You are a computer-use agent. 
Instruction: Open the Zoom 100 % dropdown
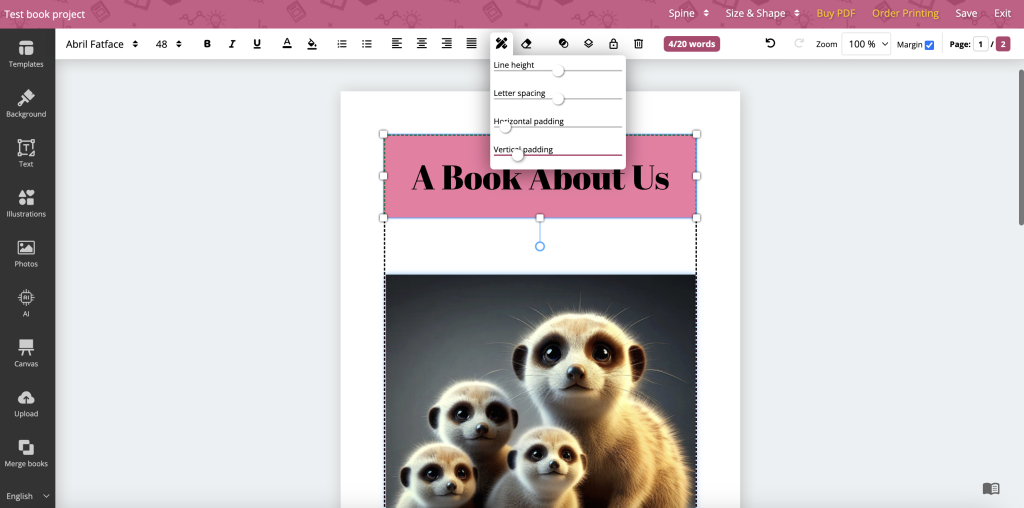[866, 44]
